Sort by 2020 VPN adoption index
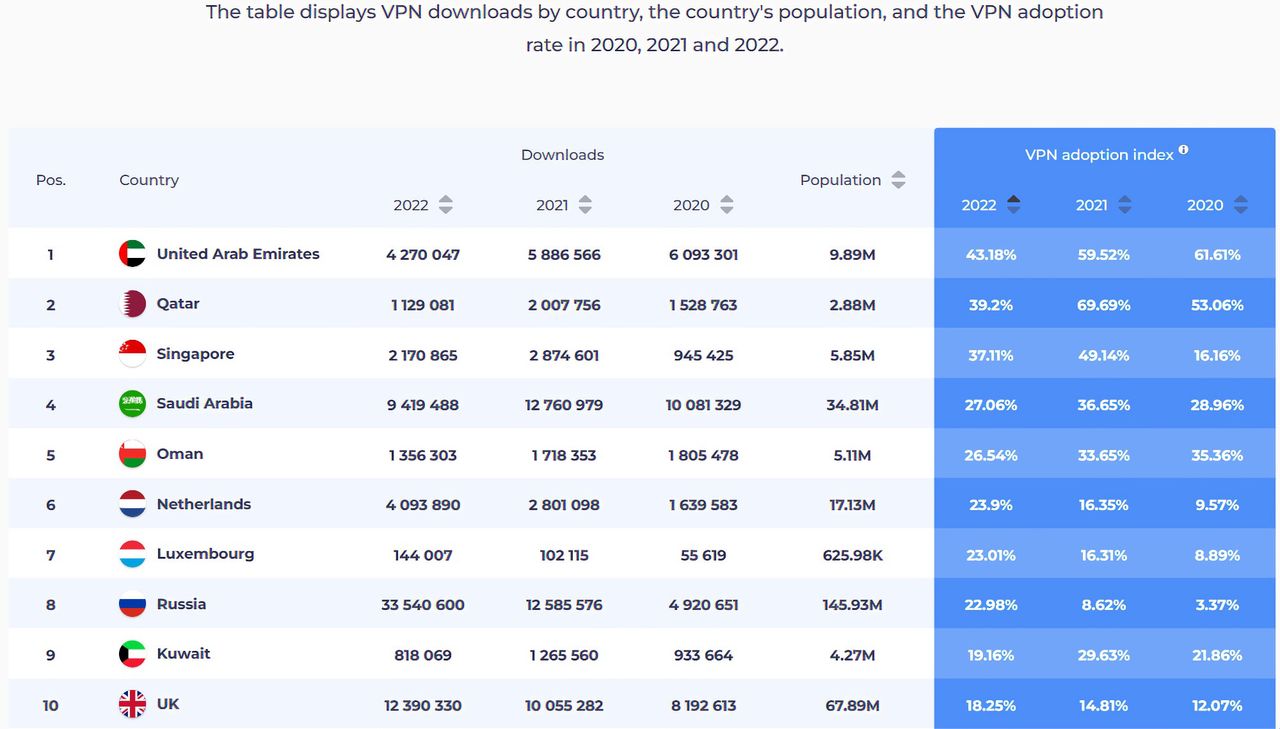The image size is (1280, 729). point(1241,205)
